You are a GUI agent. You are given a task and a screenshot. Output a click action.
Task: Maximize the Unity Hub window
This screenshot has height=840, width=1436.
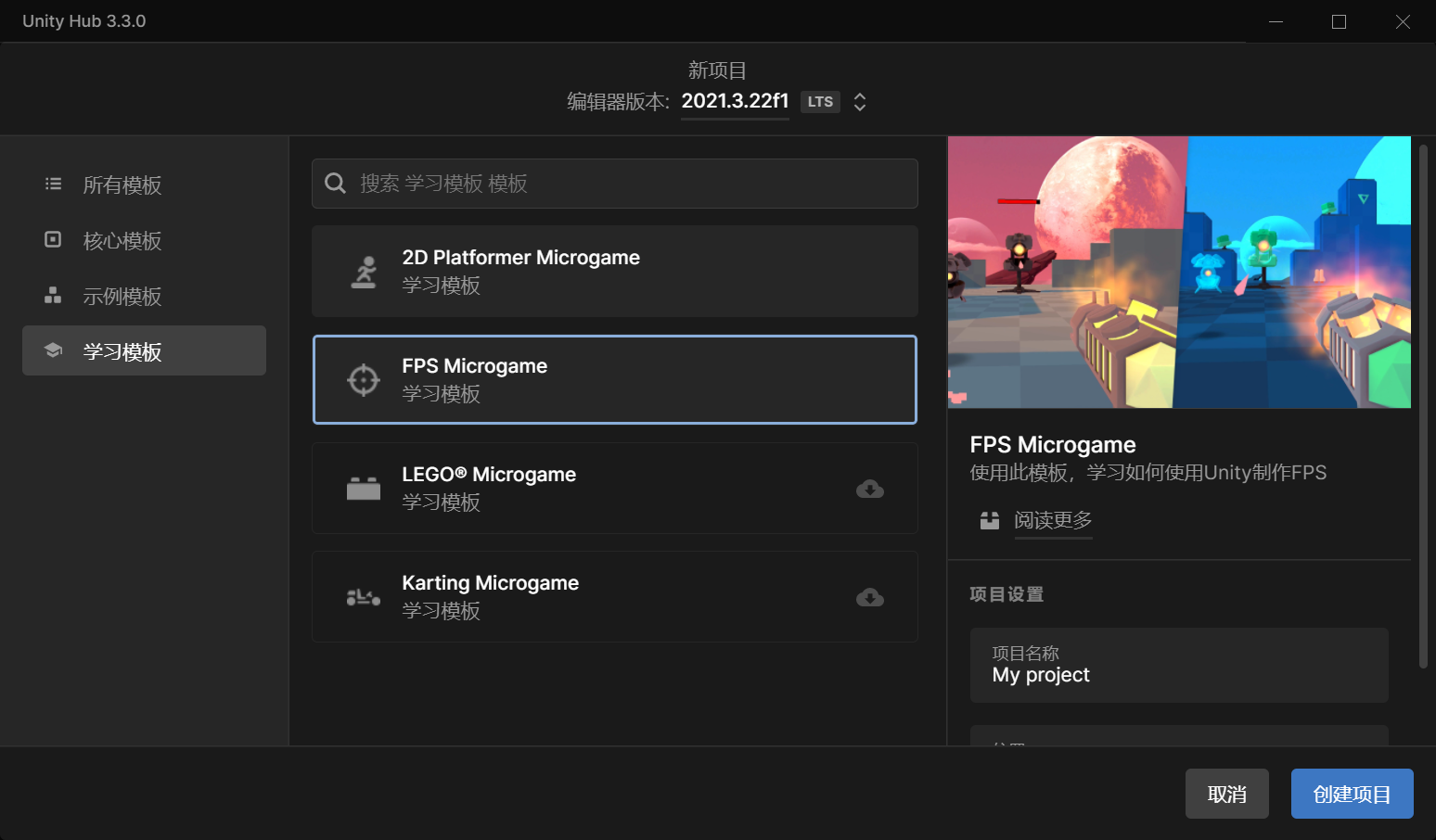(1339, 21)
